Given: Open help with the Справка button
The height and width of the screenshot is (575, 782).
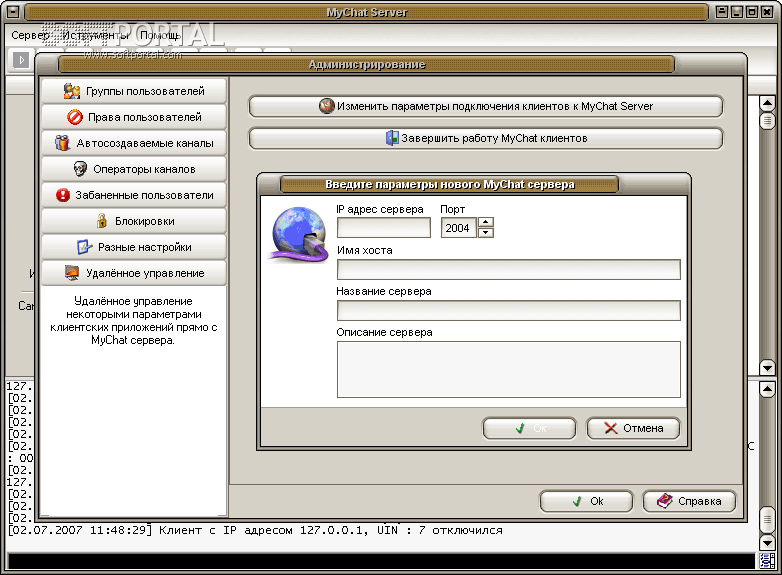Looking at the screenshot, I should pyautogui.click(x=689, y=501).
